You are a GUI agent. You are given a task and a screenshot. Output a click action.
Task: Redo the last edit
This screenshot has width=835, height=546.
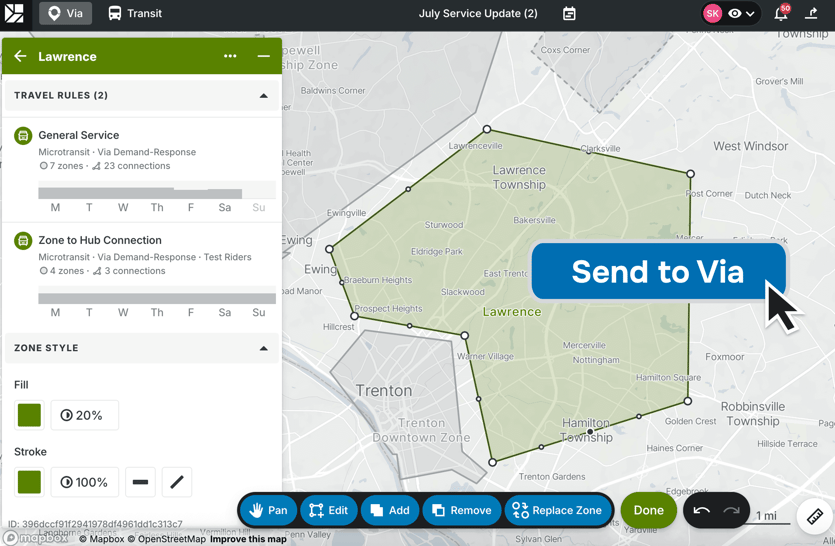732,510
